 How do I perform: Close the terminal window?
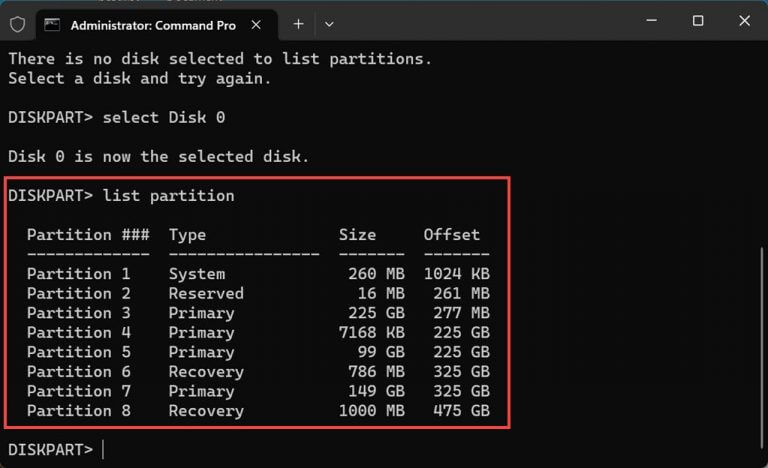tap(744, 21)
